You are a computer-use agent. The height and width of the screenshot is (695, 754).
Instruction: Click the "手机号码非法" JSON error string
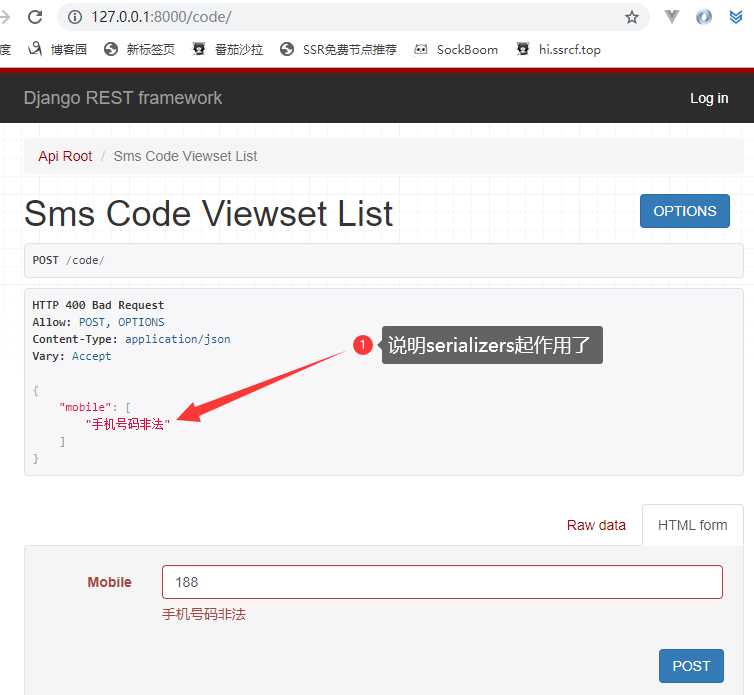coord(127,424)
